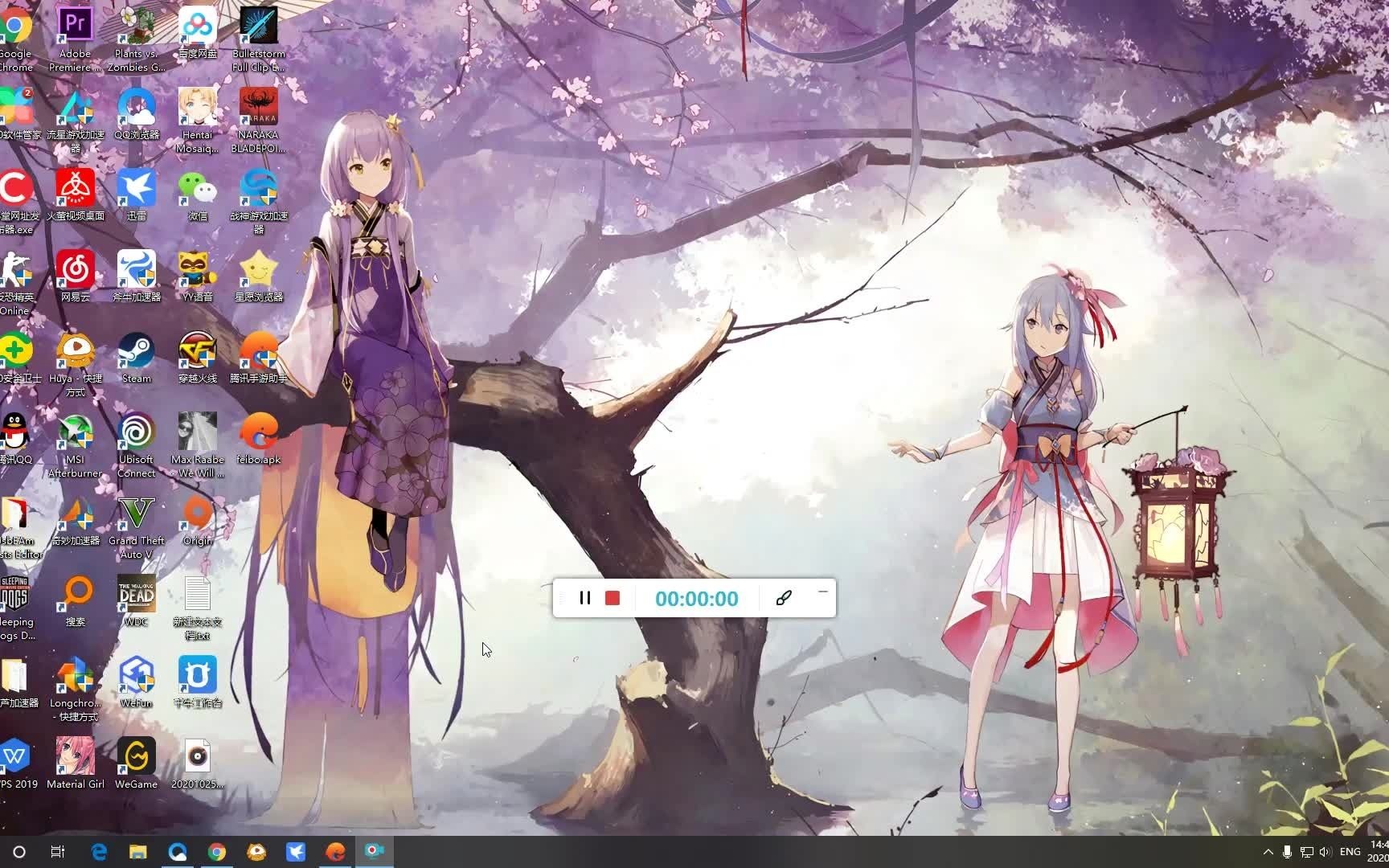Click the 00:00:00 recording timer
The image size is (1389, 868).
pos(696,599)
